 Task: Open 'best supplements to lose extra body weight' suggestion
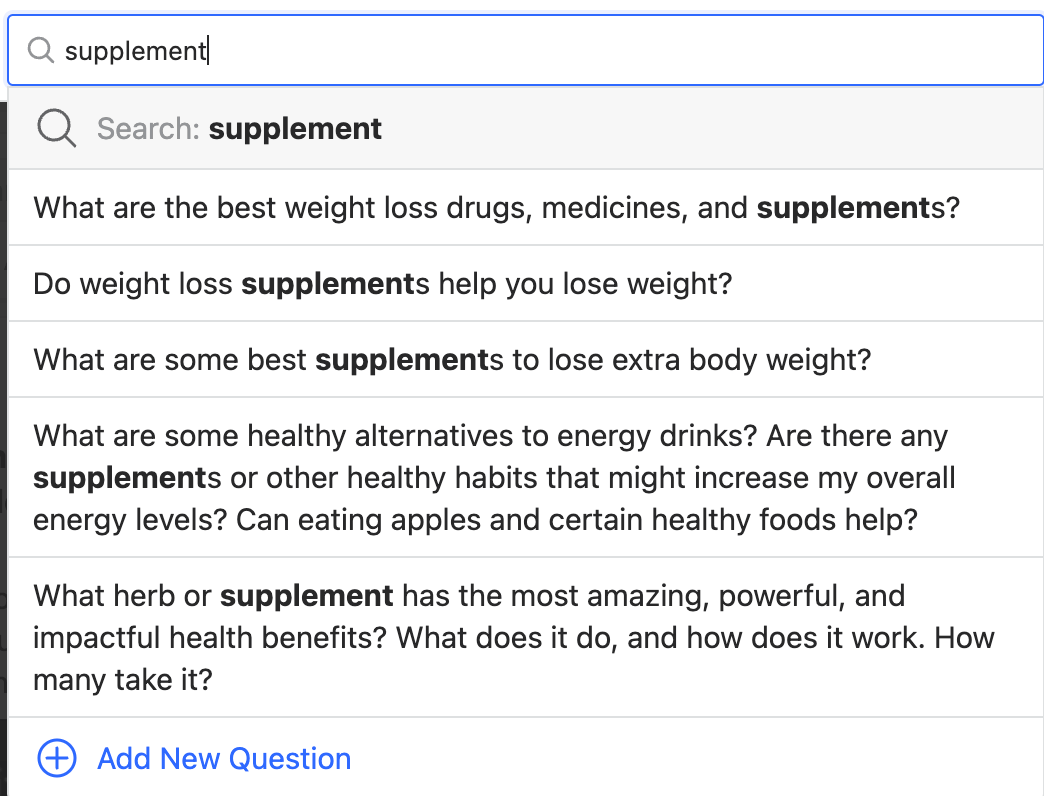(x=525, y=359)
